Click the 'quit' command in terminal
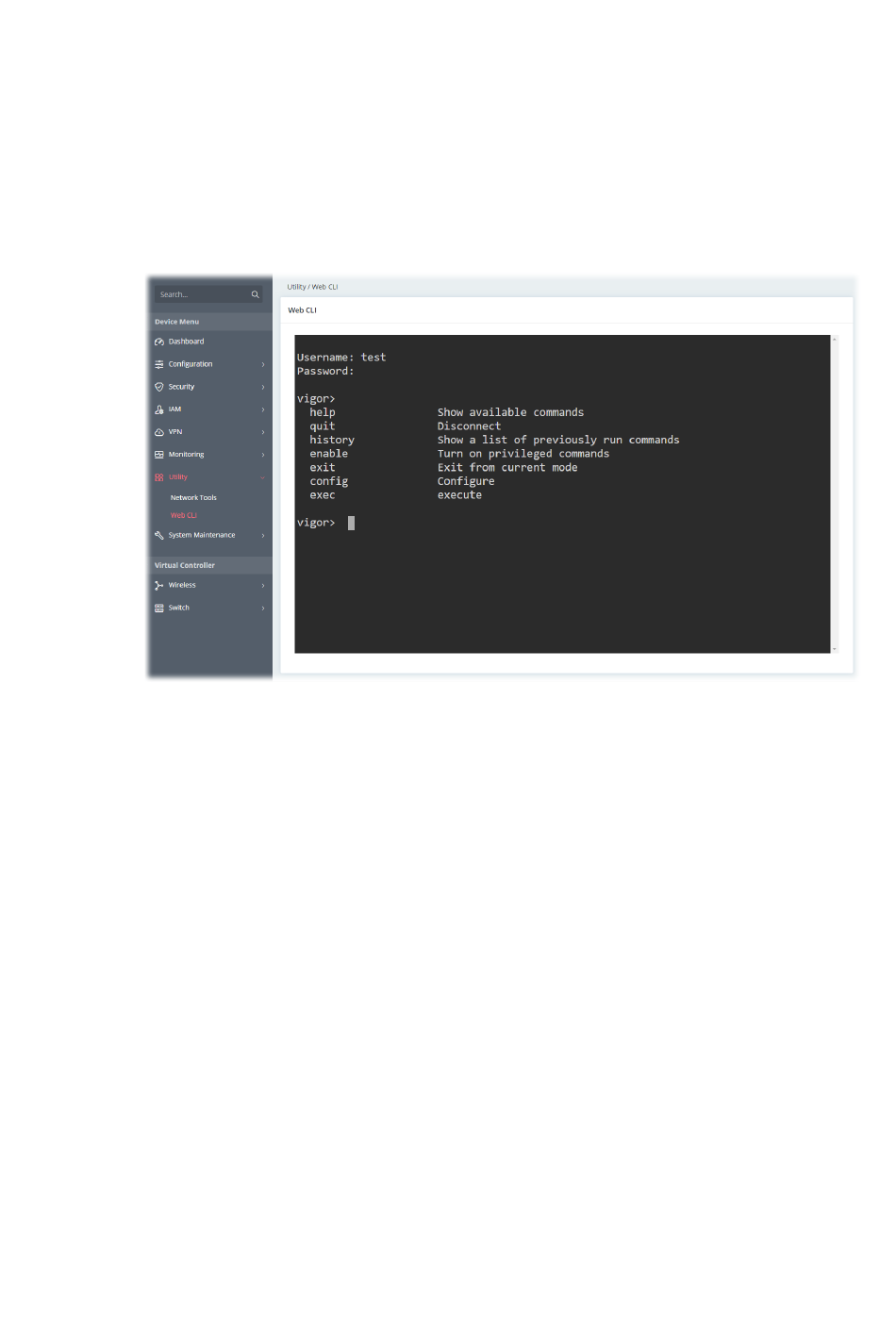 [x=323, y=426]
